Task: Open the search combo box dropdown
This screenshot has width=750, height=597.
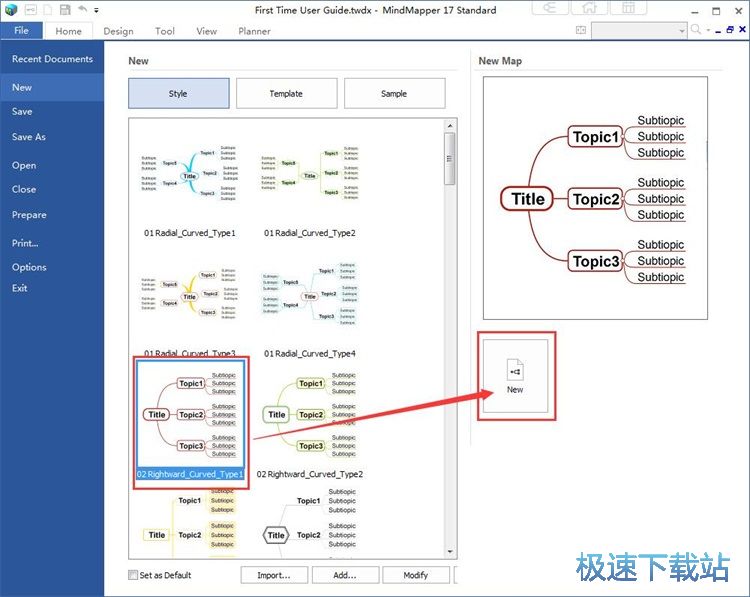Action: (x=683, y=31)
